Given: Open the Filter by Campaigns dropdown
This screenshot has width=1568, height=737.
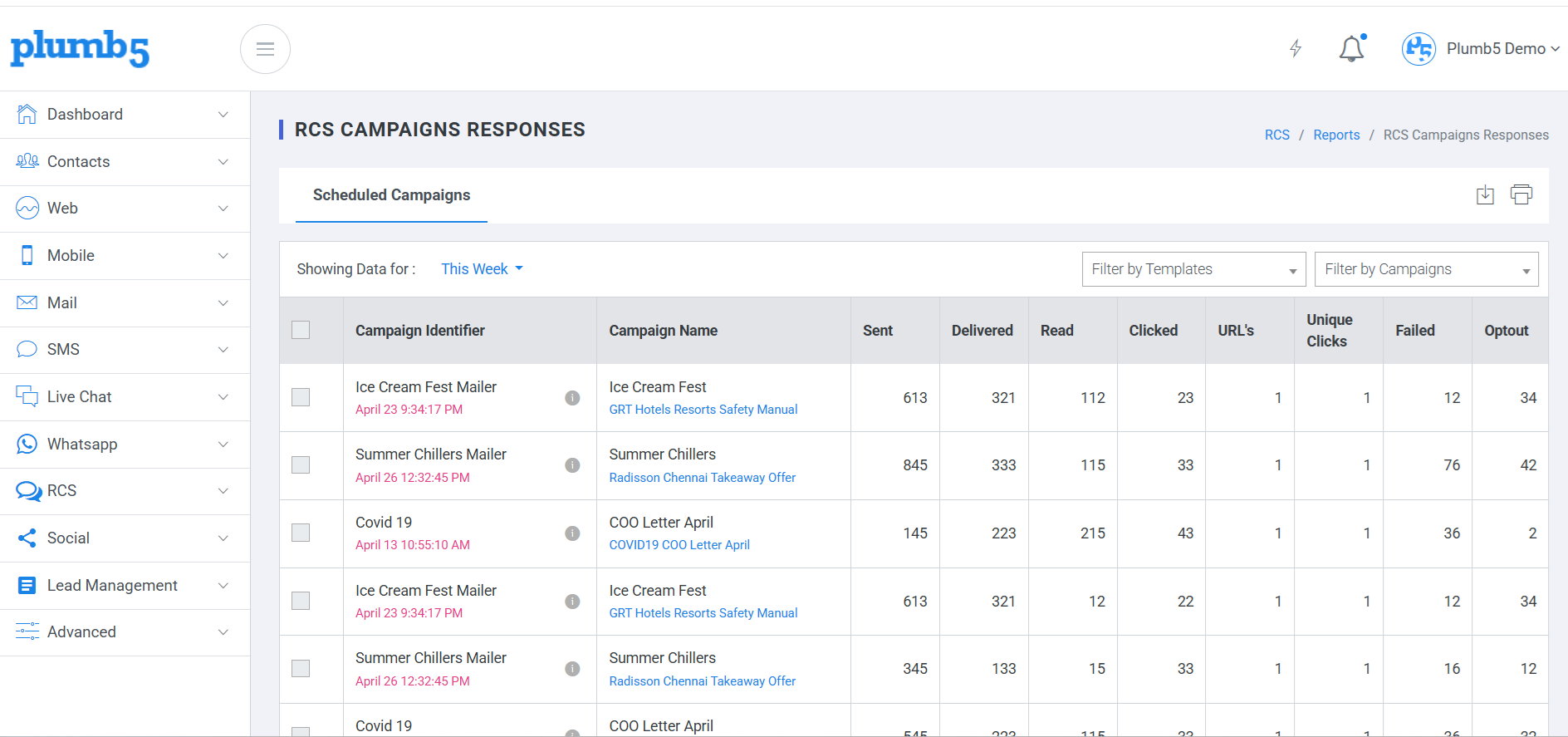Looking at the screenshot, I should (x=1426, y=269).
